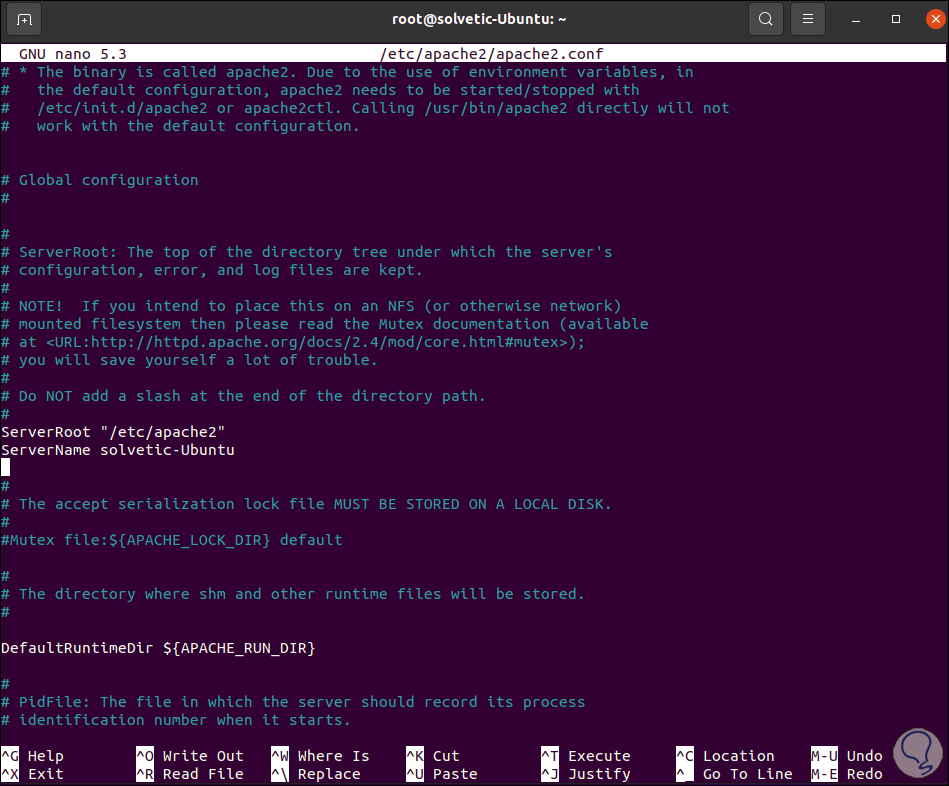The width and height of the screenshot is (949, 786).
Task: Click the 'mounted filesystem then please read' line
Action: pos(324,324)
